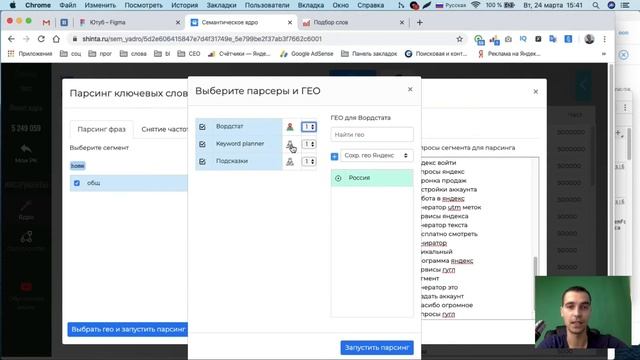The height and width of the screenshot is (360, 640).
Task: Click the blue plus icon beside geo dropdown
Action: point(334,156)
